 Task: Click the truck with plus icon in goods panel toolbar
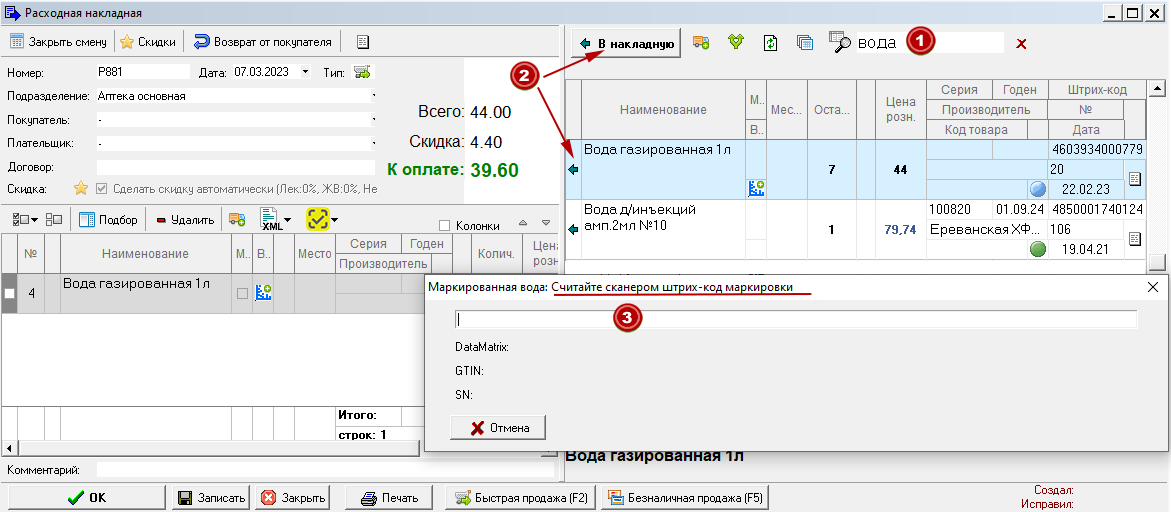(x=701, y=43)
